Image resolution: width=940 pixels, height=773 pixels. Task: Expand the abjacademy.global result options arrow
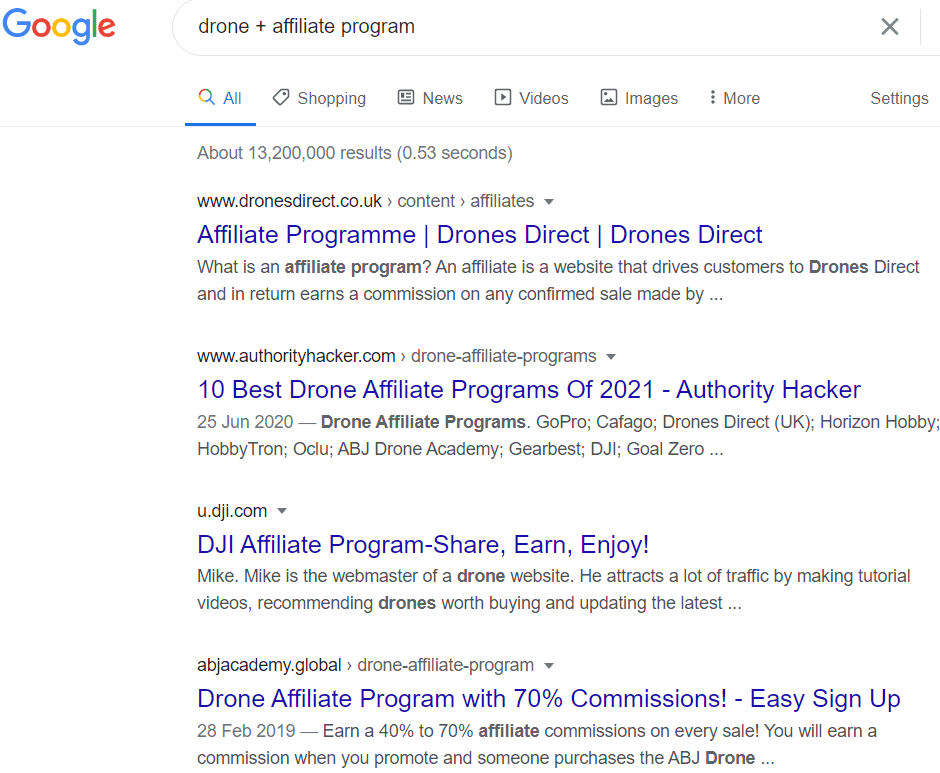pyautogui.click(x=549, y=666)
